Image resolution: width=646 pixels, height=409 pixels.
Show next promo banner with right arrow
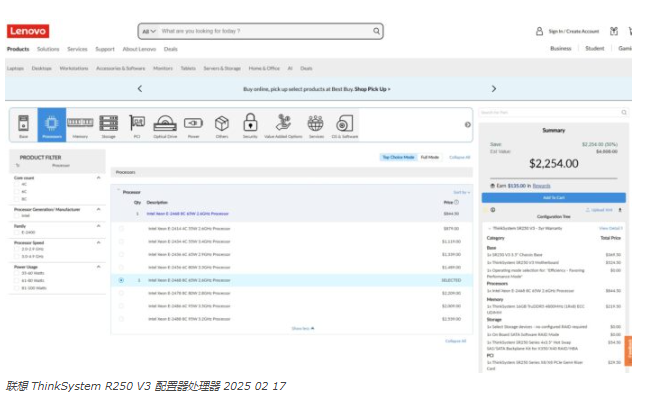[x=494, y=89]
